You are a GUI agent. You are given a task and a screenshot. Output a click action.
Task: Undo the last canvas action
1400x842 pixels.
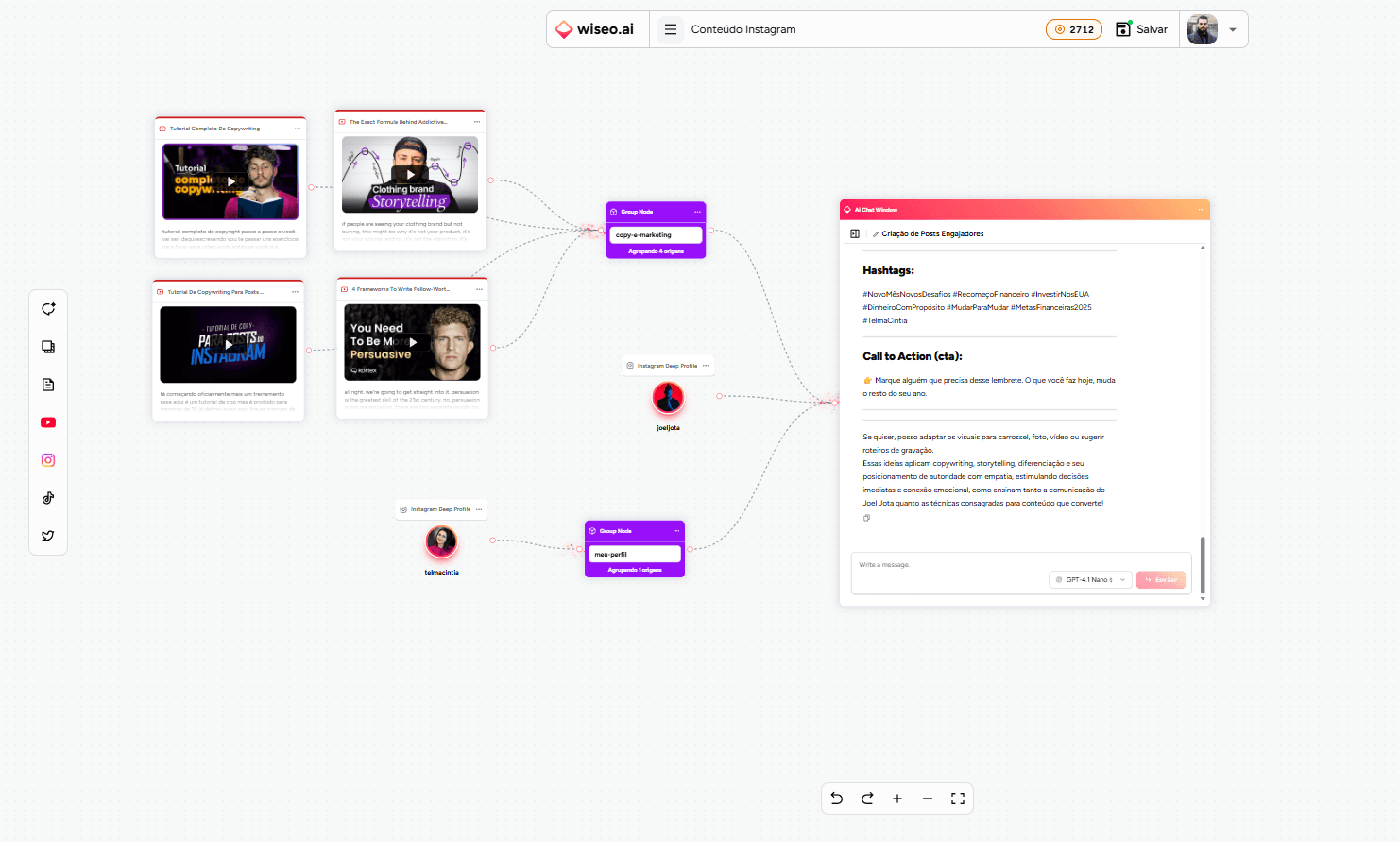click(x=837, y=799)
